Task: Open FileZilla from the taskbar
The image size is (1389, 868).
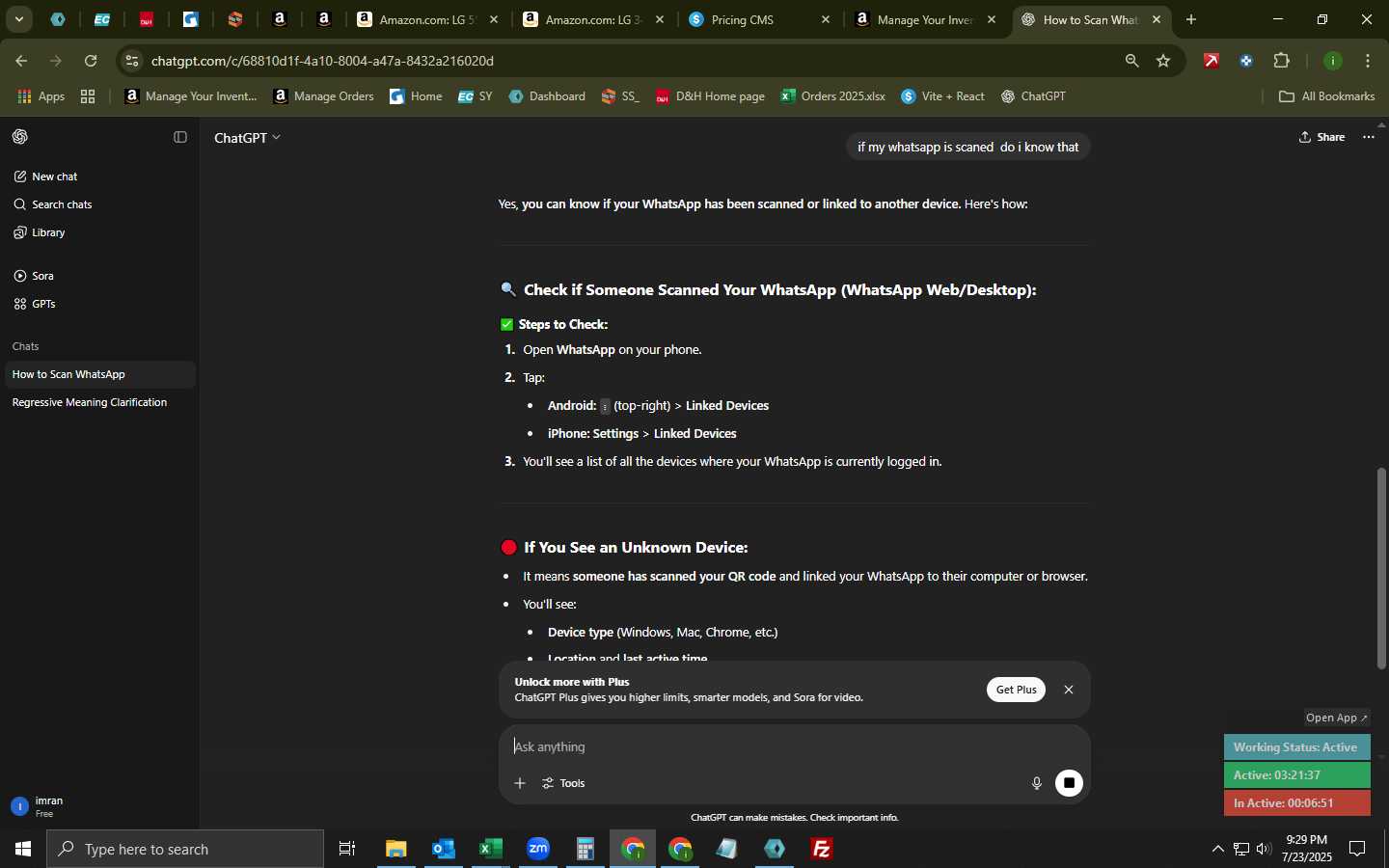Action: pos(822,850)
